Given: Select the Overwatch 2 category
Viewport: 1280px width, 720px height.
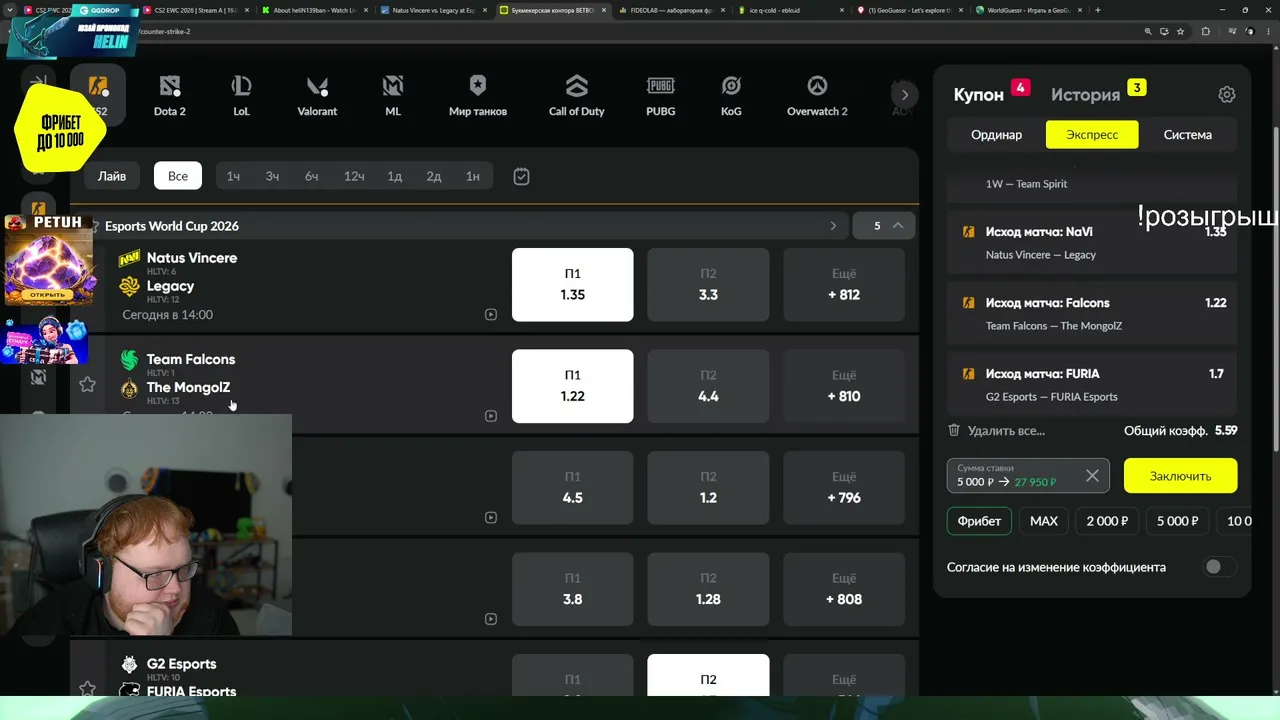Looking at the screenshot, I should click(x=817, y=96).
